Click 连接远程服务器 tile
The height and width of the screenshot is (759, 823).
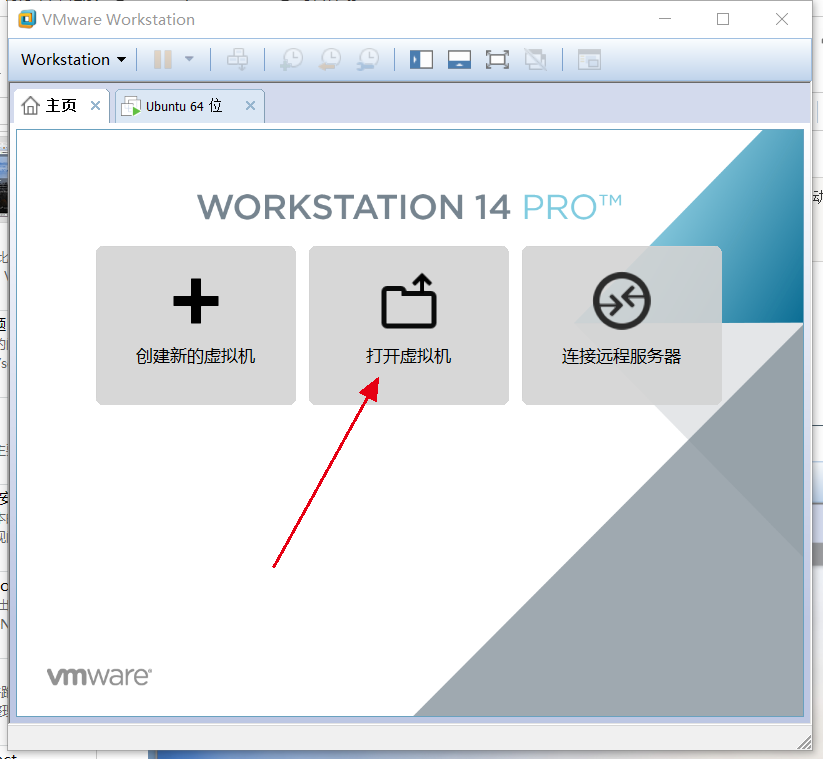pos(622,325)
